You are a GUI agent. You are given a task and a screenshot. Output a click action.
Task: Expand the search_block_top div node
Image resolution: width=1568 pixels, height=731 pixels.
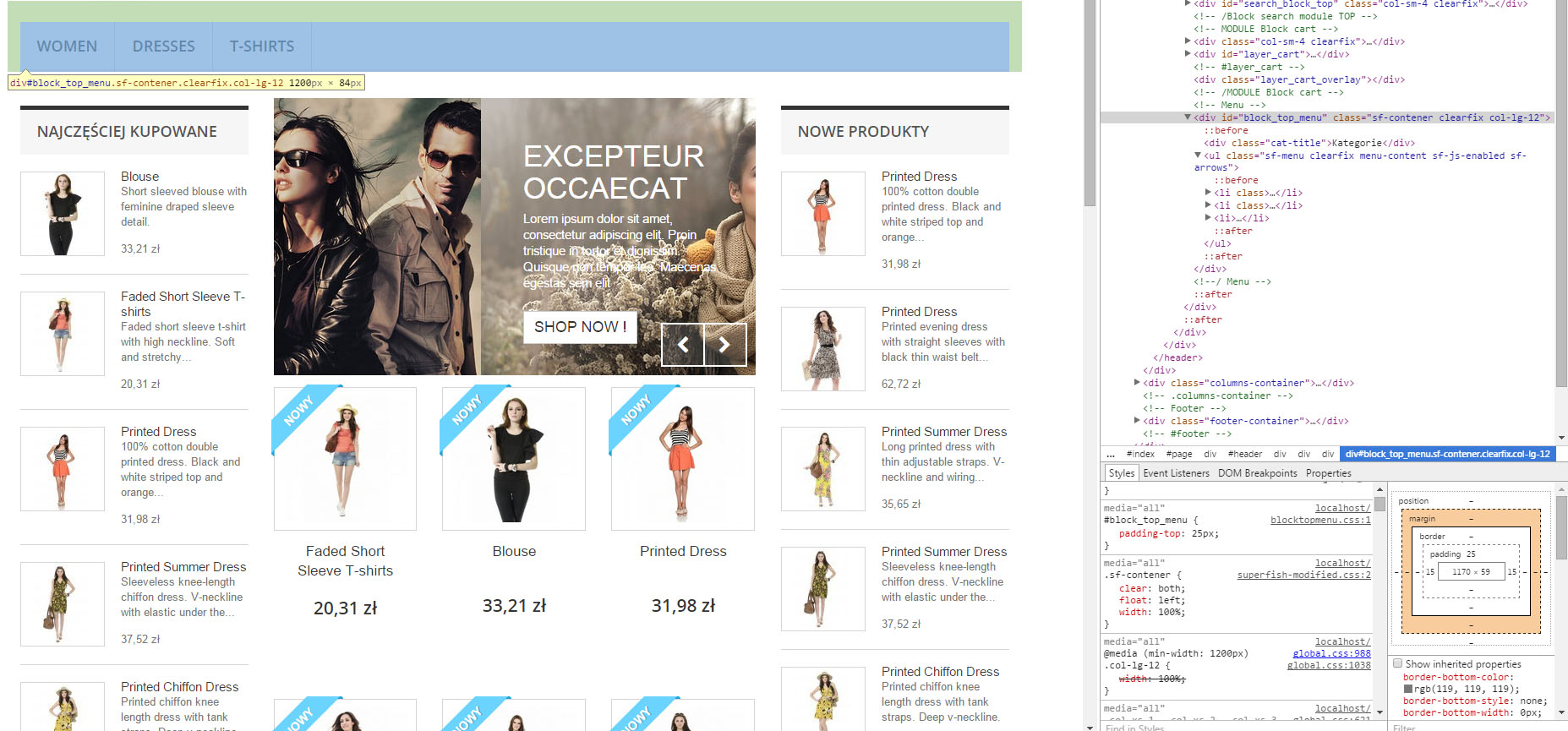(1188, 4)
